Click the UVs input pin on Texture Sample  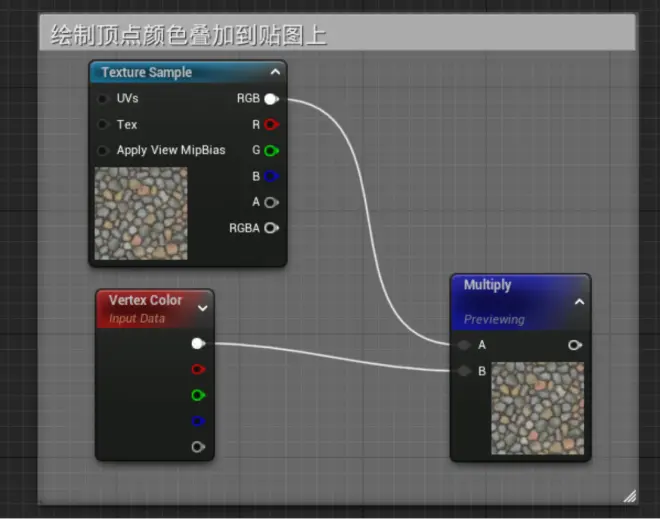coord(102,99)
